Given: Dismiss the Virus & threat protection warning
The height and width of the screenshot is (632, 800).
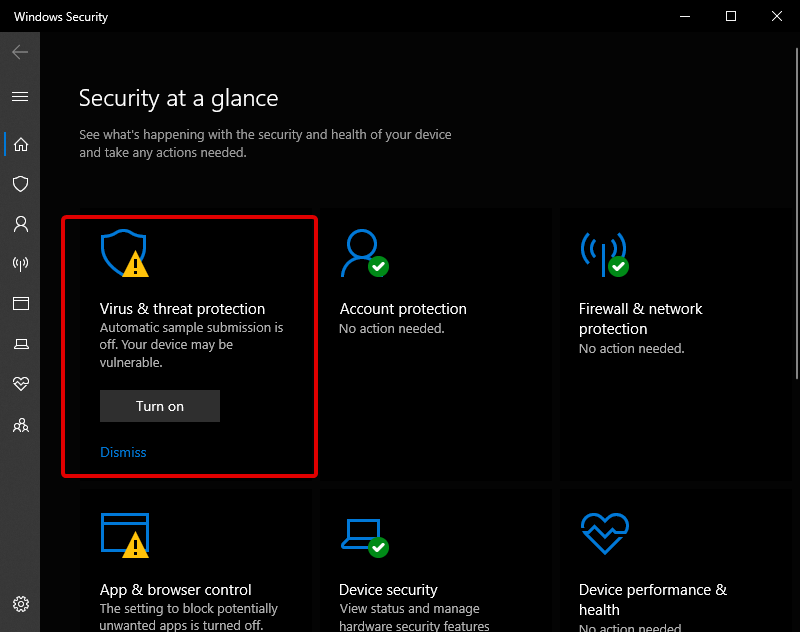Looking at the screenshot, I should [x=123, y=452].
